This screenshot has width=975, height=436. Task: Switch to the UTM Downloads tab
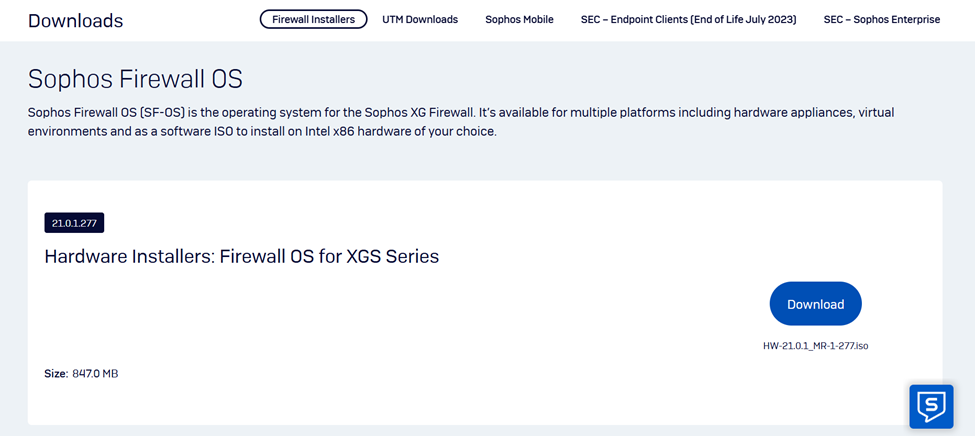pos(420,19)
